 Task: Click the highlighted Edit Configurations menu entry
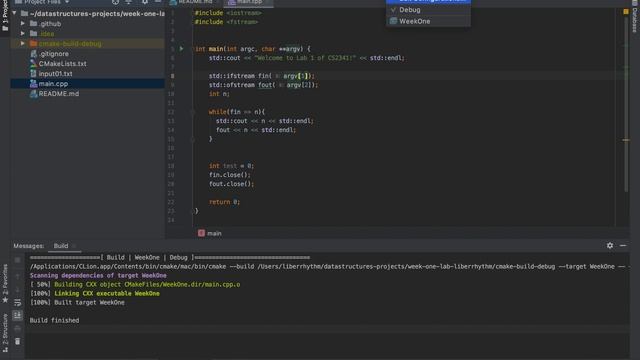click(428, 1)
